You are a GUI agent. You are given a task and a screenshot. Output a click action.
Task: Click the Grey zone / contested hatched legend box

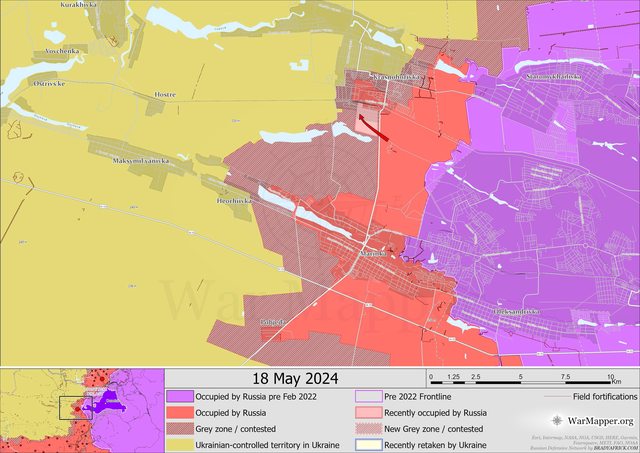point(180,428)
